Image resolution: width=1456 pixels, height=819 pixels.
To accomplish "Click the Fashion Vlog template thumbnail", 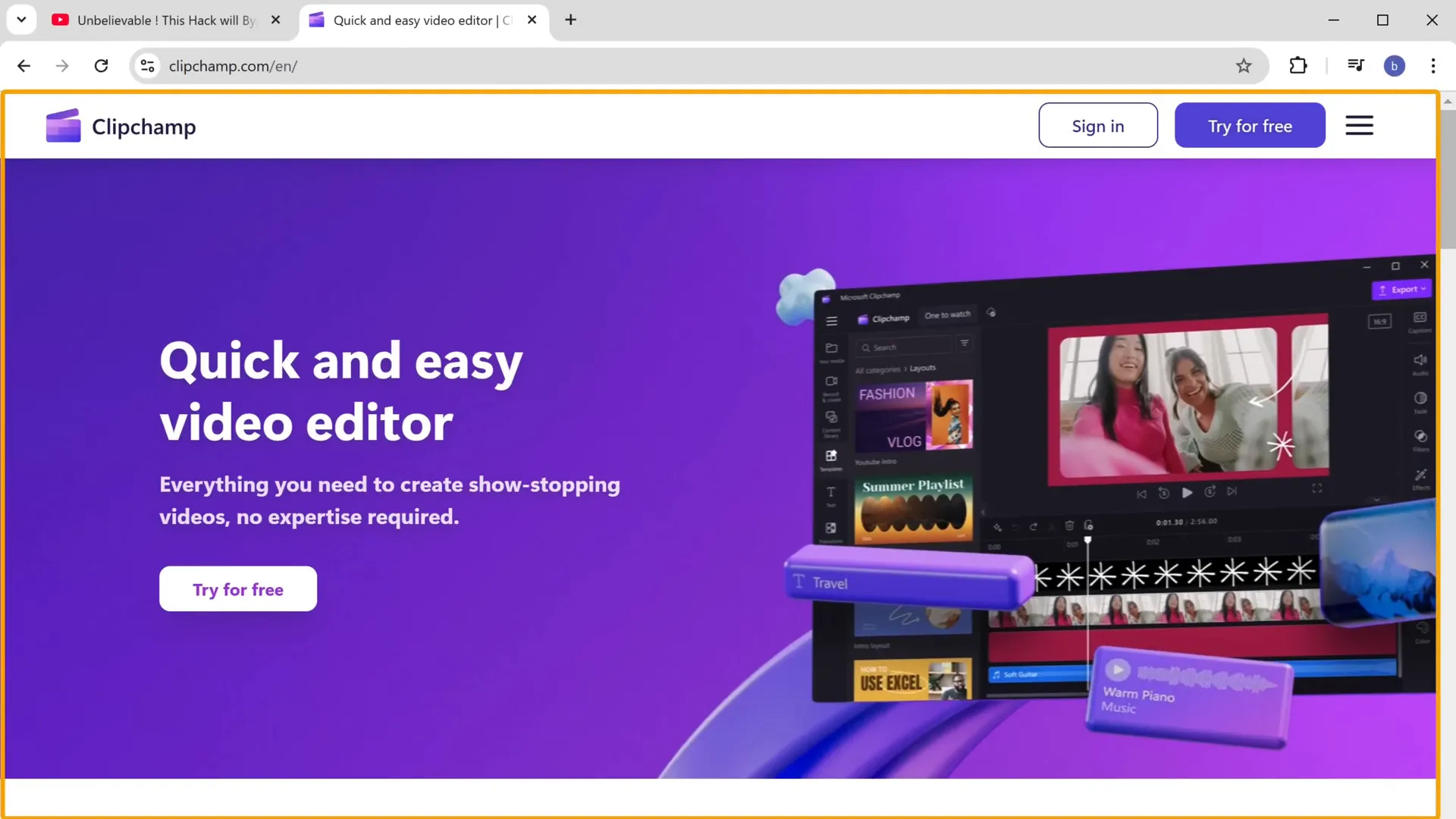I will [914, 416].
